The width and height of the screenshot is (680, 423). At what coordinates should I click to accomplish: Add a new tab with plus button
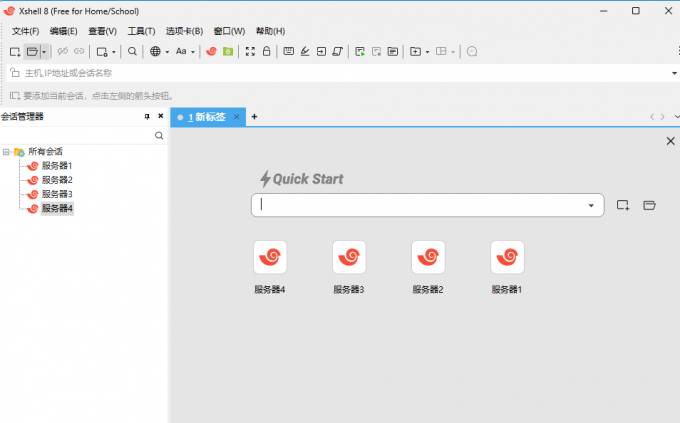coord(255,116)
